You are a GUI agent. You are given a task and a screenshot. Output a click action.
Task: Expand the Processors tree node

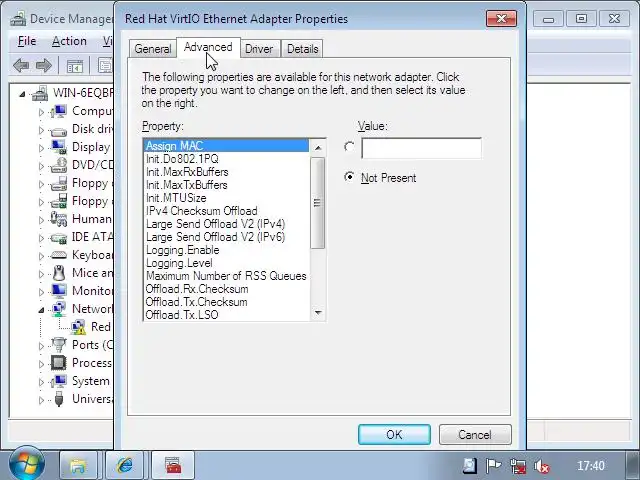coord(41,364)
